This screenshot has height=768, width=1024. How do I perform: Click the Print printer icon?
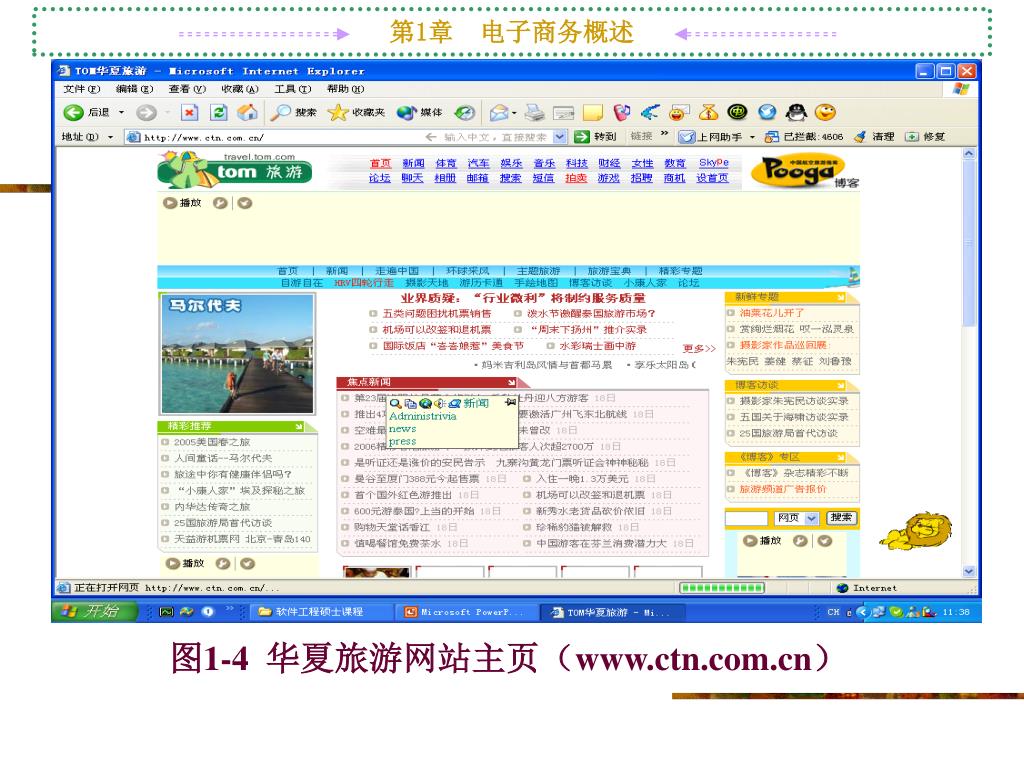(x=535, y=113)
